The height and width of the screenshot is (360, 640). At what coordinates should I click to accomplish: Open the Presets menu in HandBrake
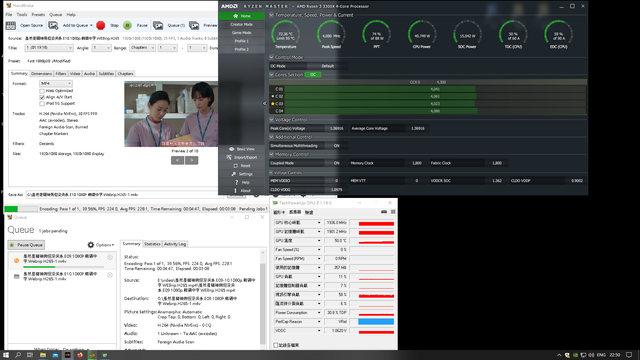coord(38,15)
